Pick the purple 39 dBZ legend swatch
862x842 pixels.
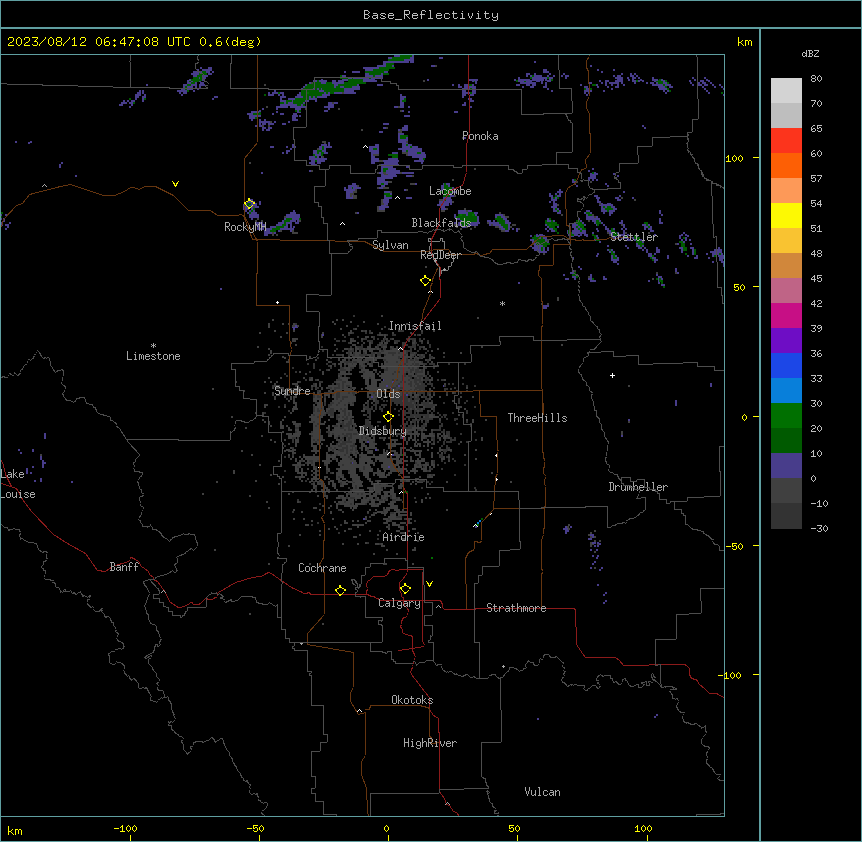pyautogui.click(x=786, y=341)
